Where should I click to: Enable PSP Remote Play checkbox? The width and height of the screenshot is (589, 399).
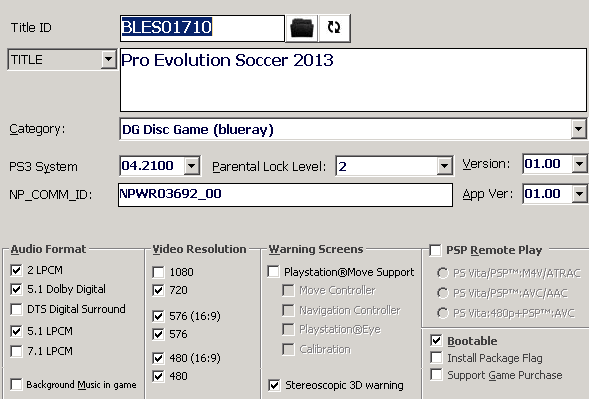[x=435, y=250]
